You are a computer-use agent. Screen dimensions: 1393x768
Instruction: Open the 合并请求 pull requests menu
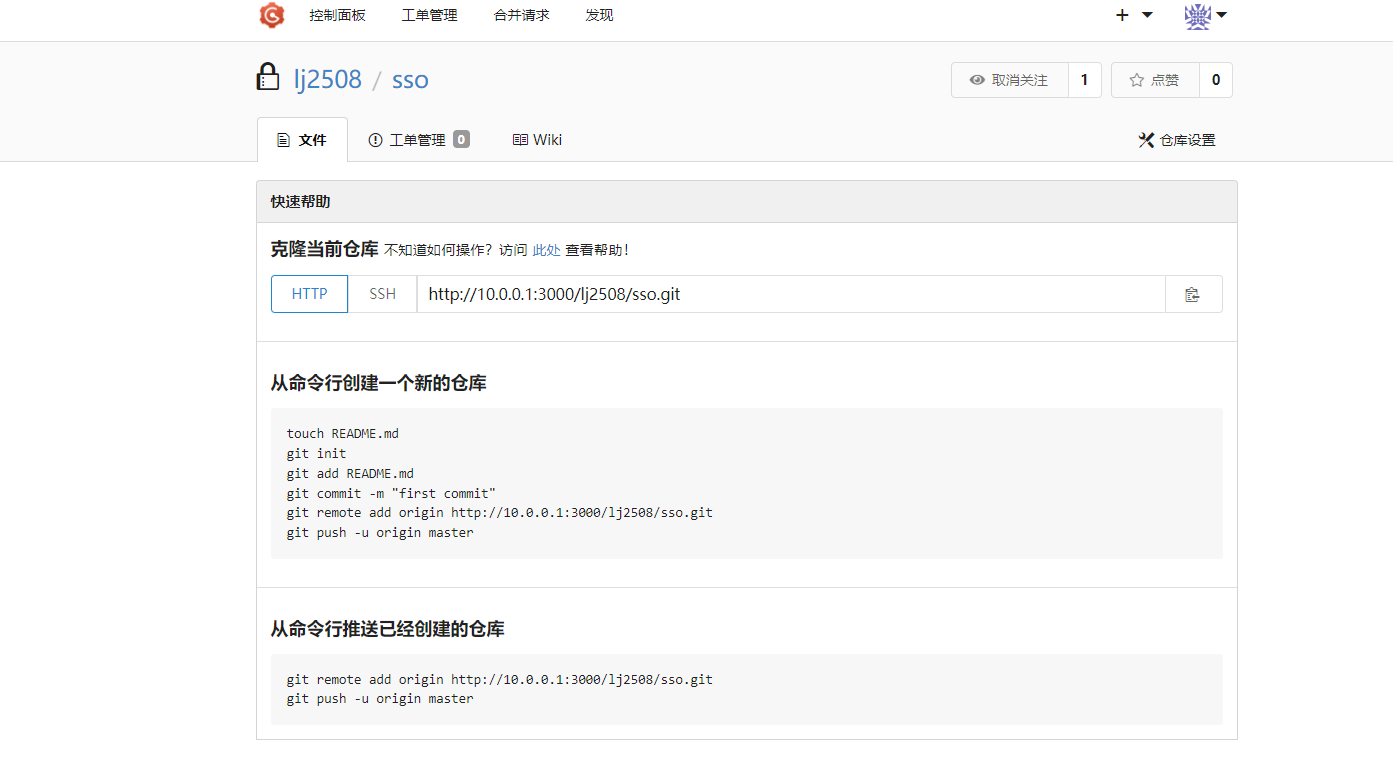point(521,15)
